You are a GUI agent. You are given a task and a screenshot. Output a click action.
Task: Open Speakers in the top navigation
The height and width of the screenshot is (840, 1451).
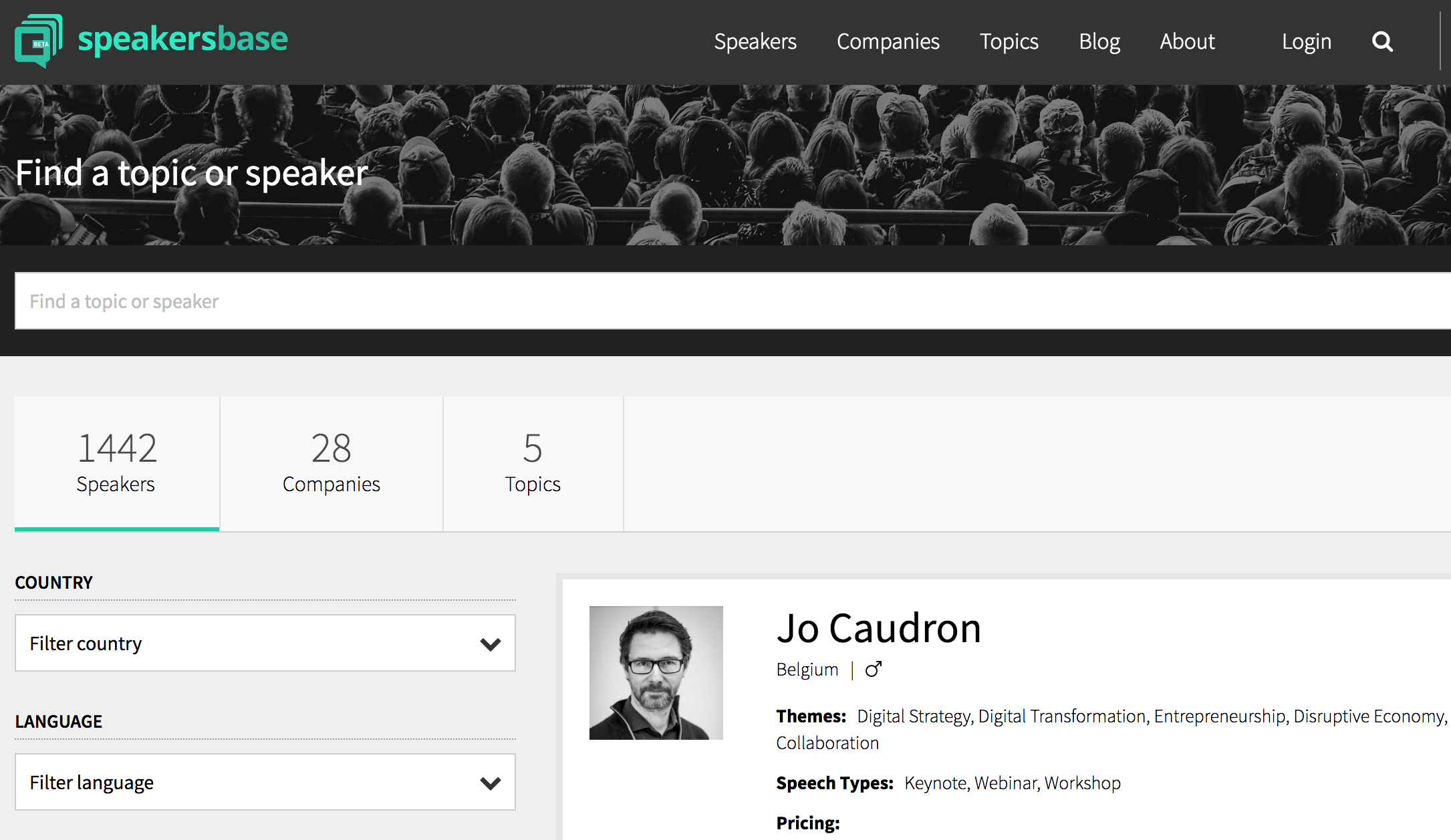(755, 41)
